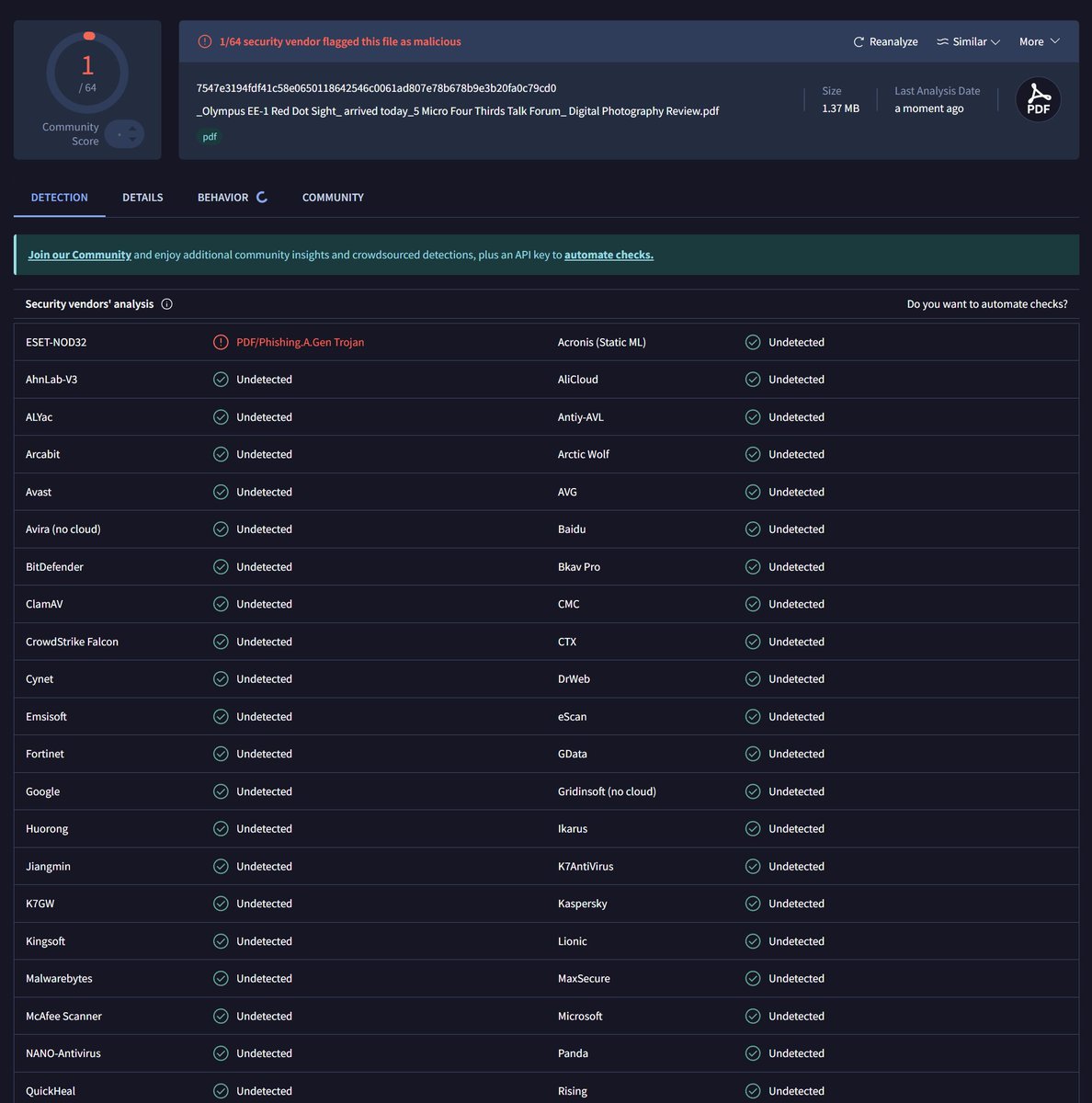Click the 1/64 security vendor flagged banner text
The width and height of the screenshot is (1092, 1103).
point(340,42)
